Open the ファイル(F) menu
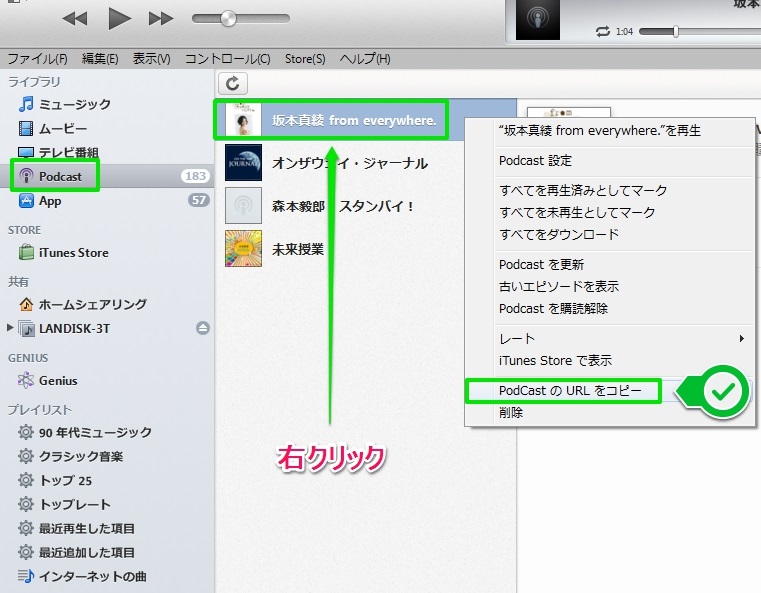The height and width of the screenshot is (593, 761). (x=37, y=59)
